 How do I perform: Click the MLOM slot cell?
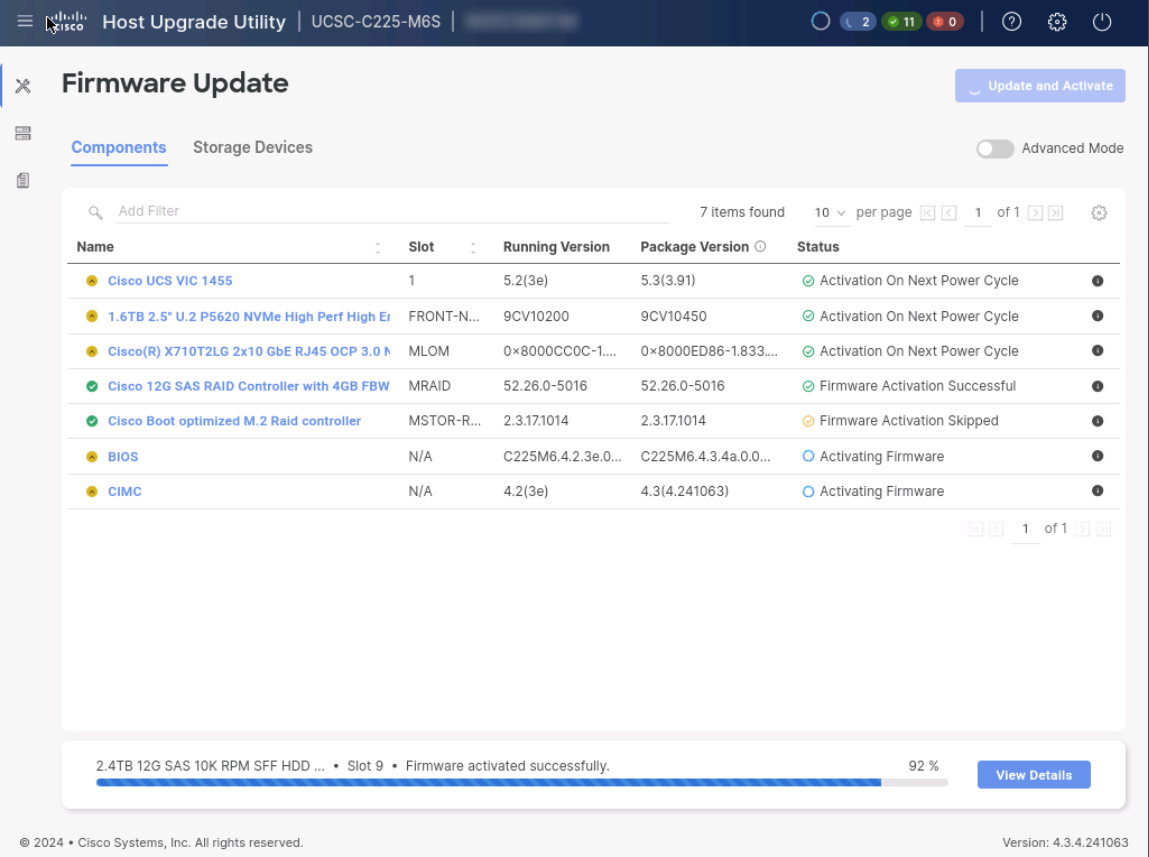(429, 351)
